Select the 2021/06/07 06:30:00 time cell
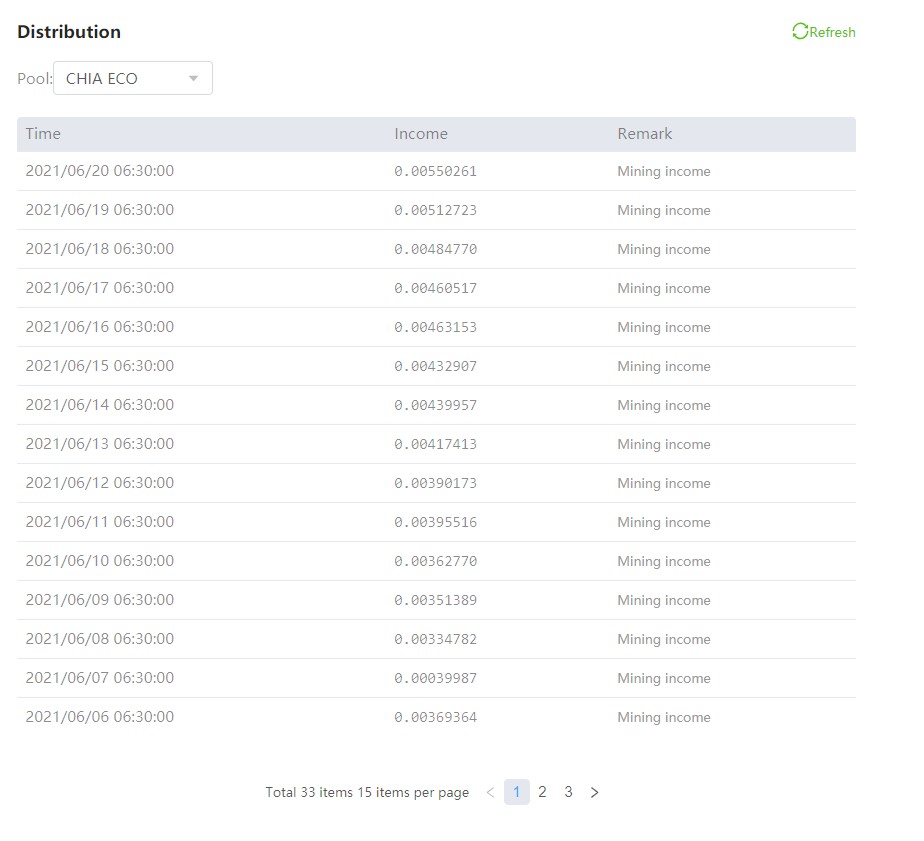The width and height of the screenshot is (924, 841). coord(100,677)
